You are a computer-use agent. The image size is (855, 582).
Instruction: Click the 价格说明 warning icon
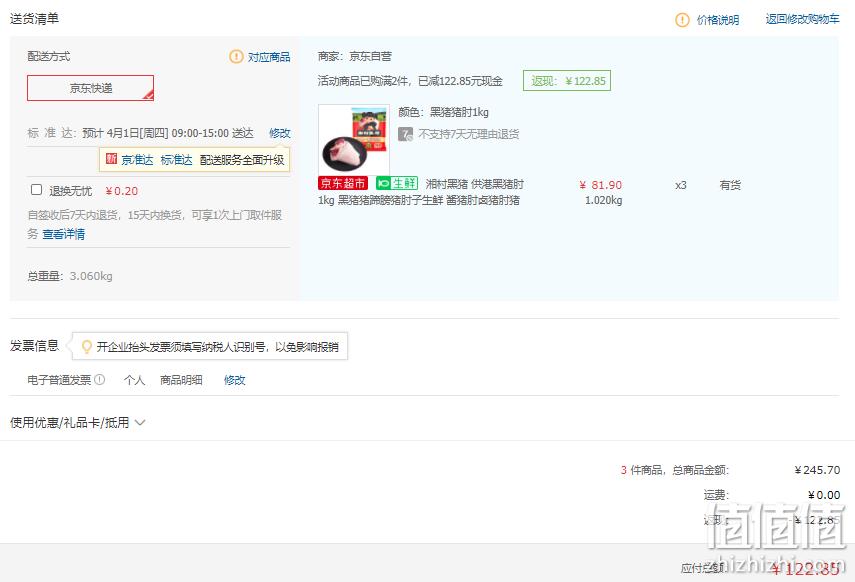682,20
